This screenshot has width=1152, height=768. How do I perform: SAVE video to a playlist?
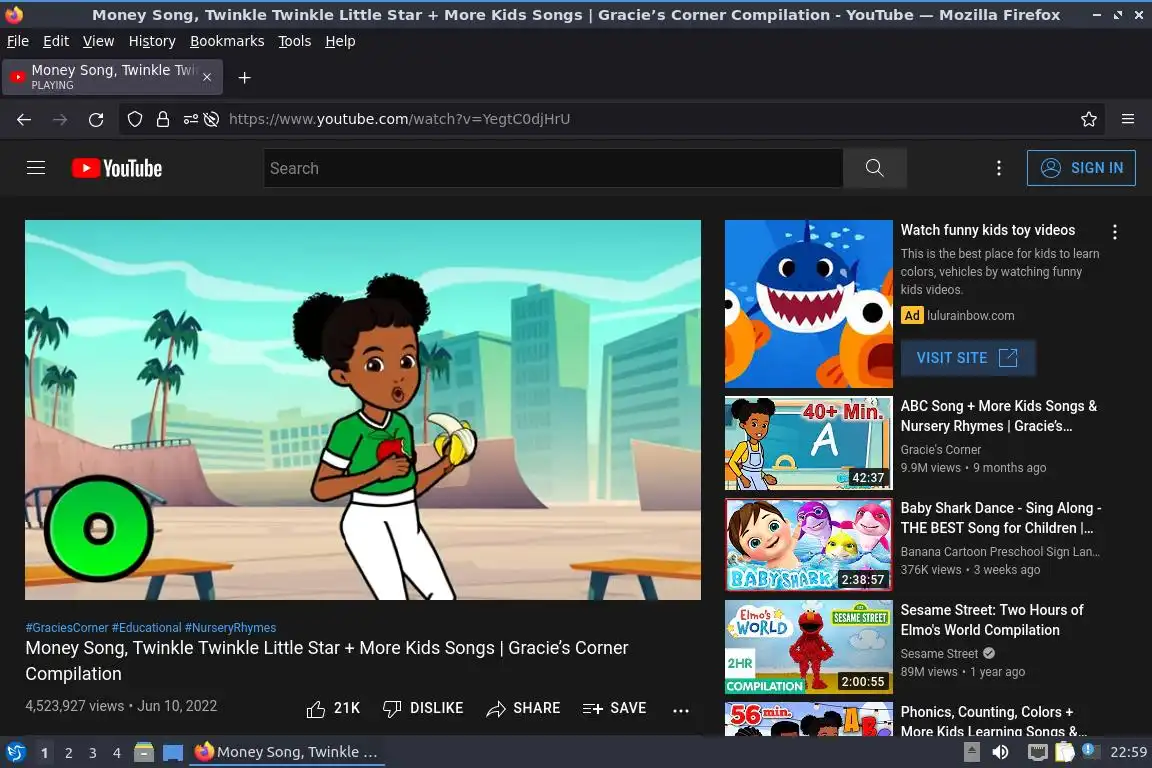click(x=614, y=708)
